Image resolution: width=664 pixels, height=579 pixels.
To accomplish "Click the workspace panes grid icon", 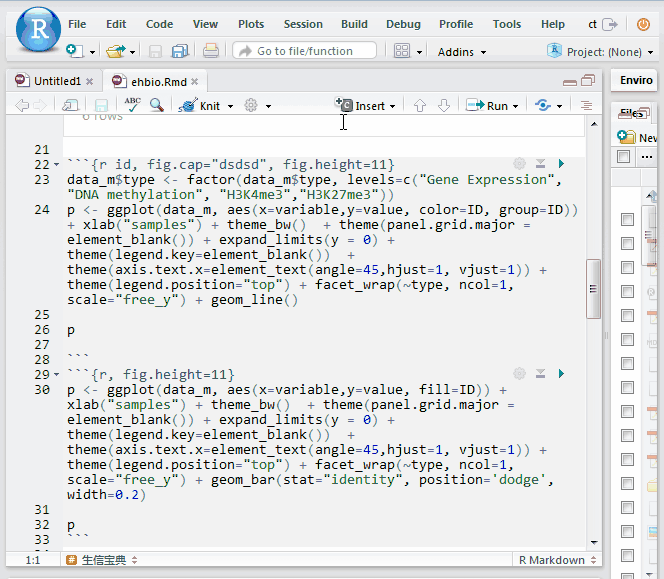I will coord(401,51).
